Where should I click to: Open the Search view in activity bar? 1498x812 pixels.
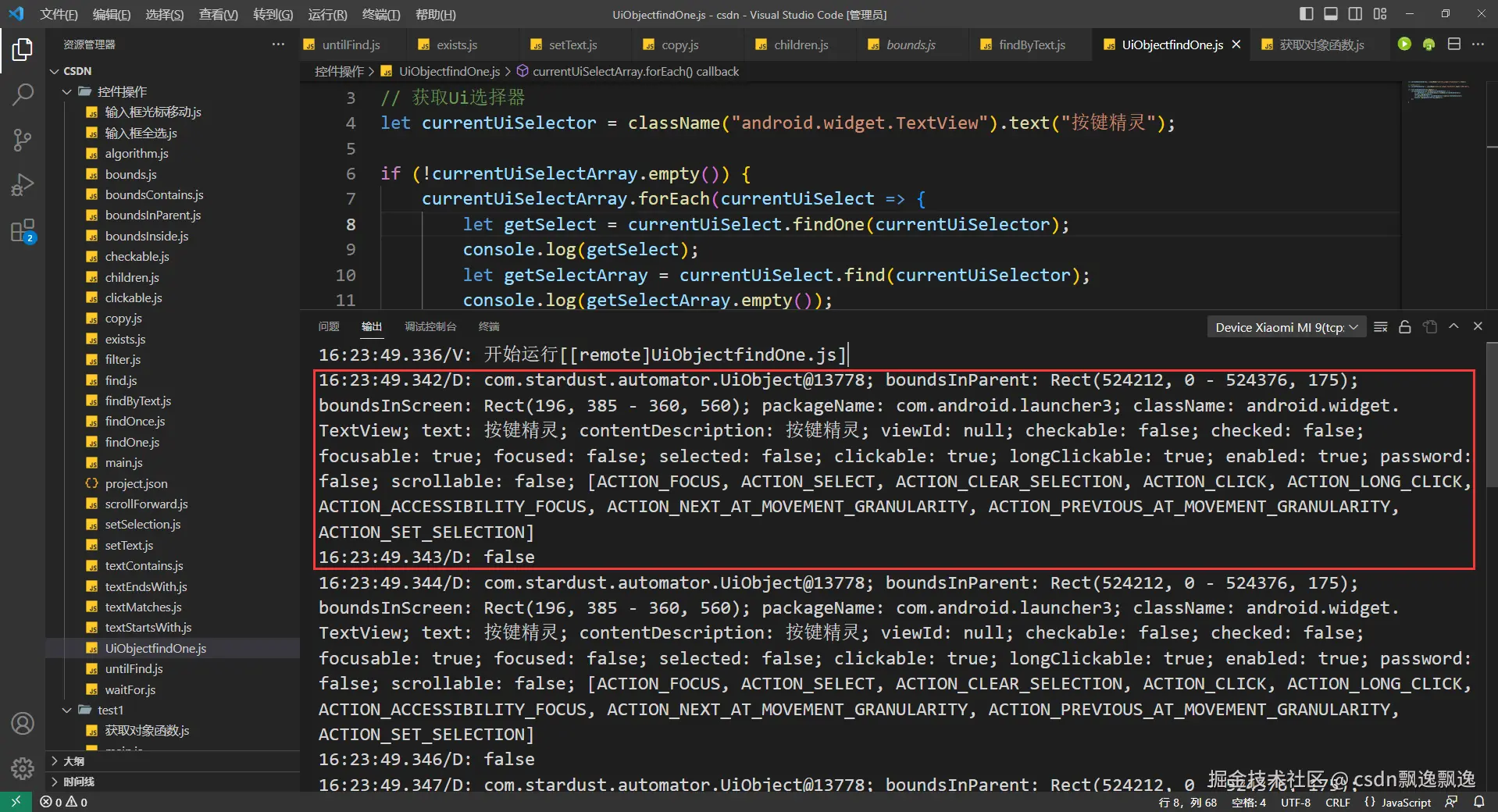pos(23,94)
